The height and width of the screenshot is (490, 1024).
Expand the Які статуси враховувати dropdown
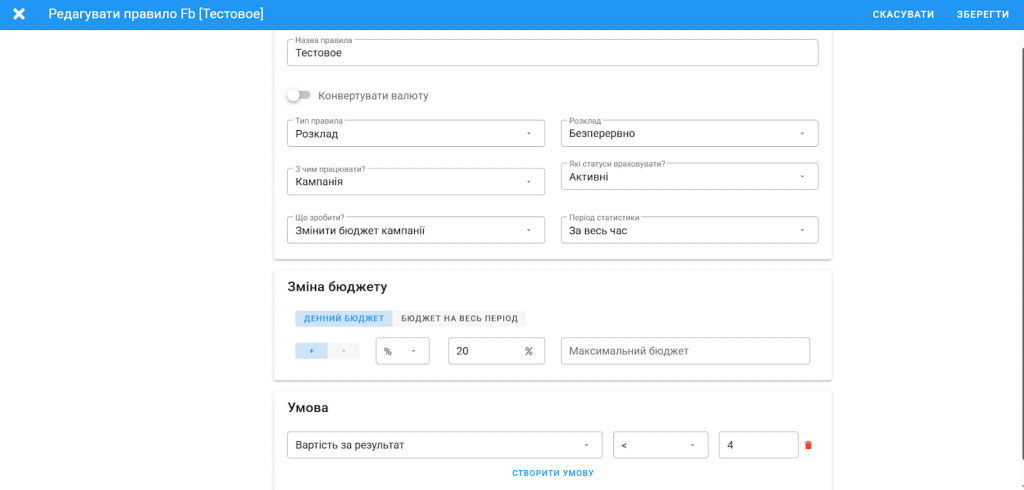coord(689,177)
